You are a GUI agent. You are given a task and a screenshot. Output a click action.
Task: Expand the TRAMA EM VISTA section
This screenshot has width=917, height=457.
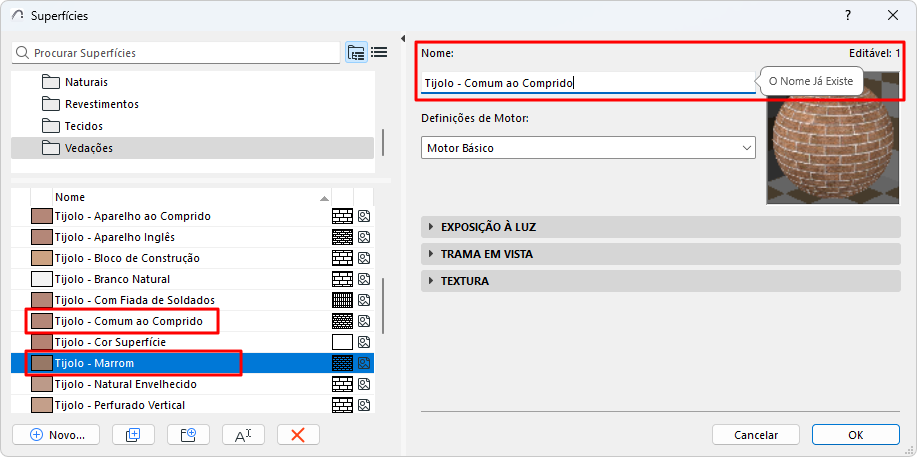point(486,254)
